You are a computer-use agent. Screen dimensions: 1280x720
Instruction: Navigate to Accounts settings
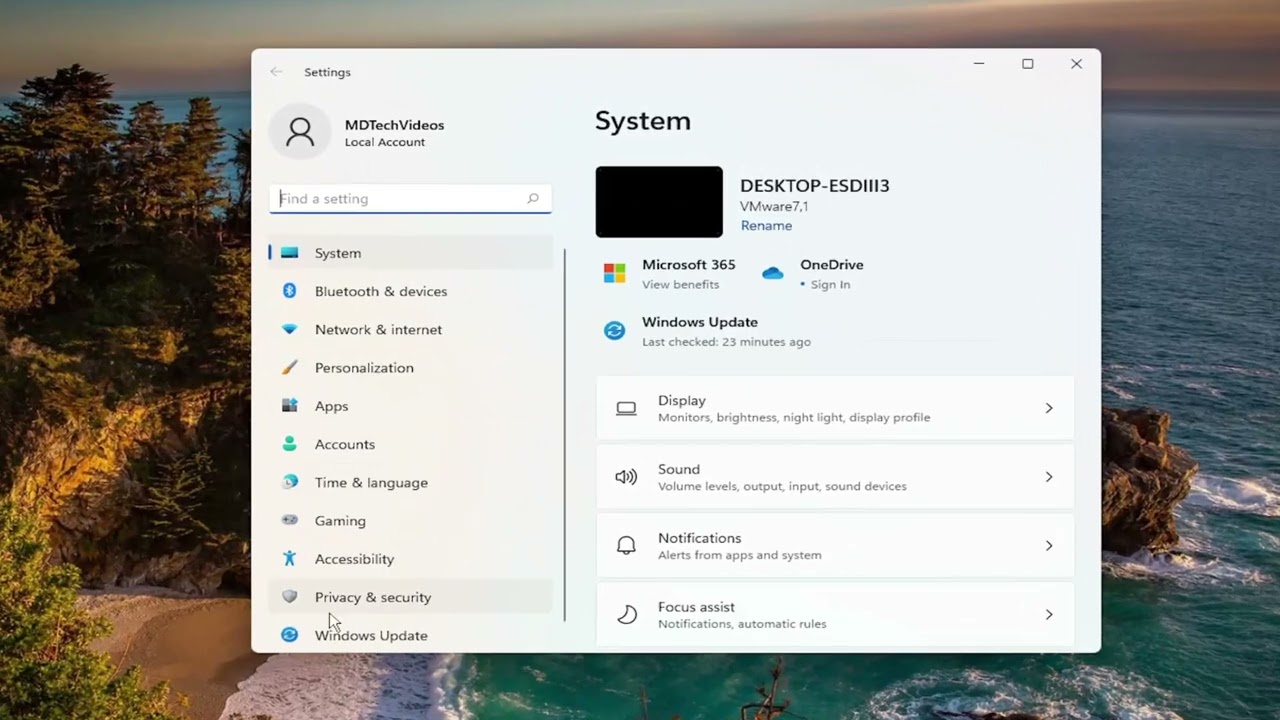coord(410,444)
